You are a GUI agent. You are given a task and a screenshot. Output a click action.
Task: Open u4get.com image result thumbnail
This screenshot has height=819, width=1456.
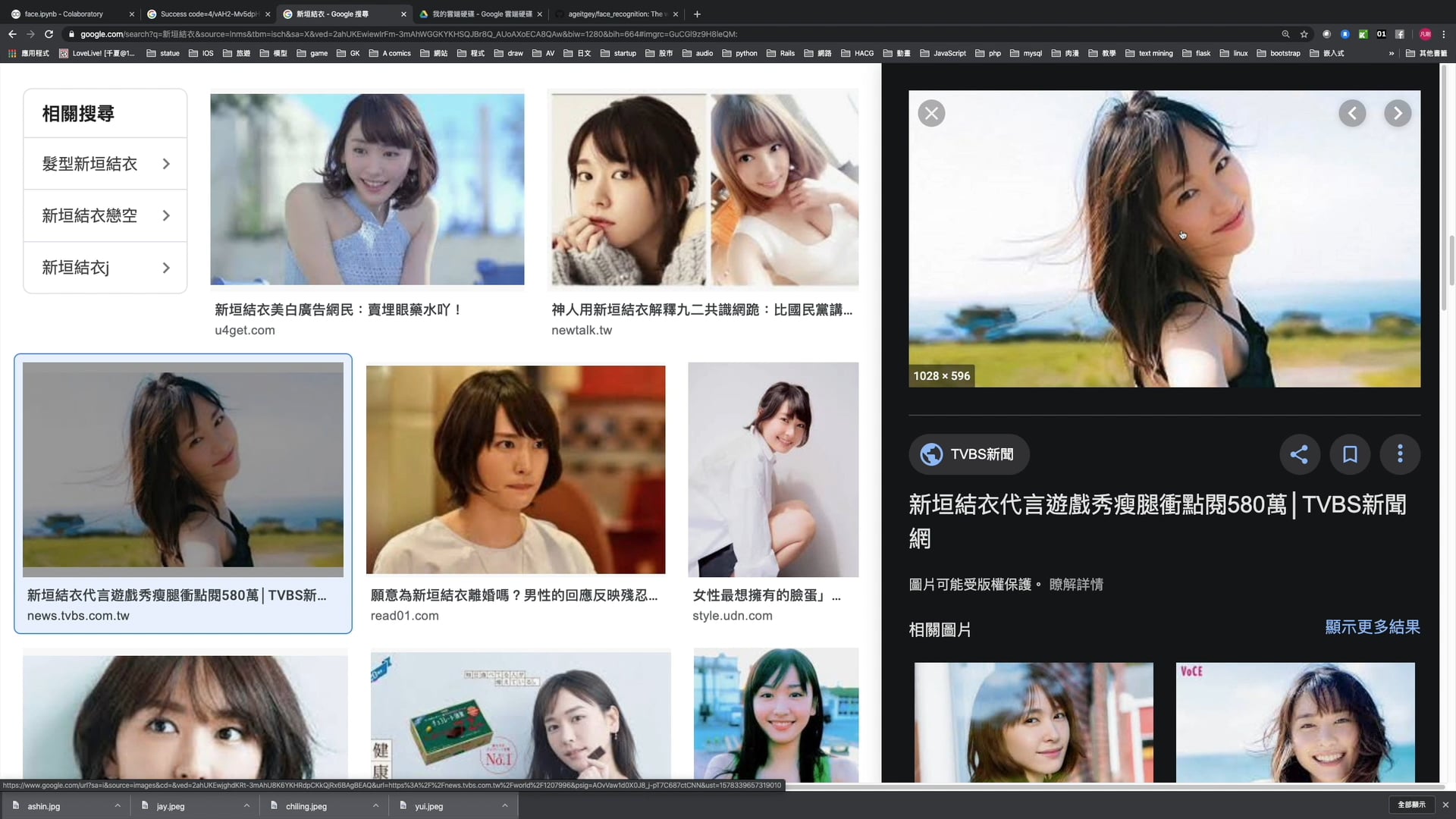367,190
